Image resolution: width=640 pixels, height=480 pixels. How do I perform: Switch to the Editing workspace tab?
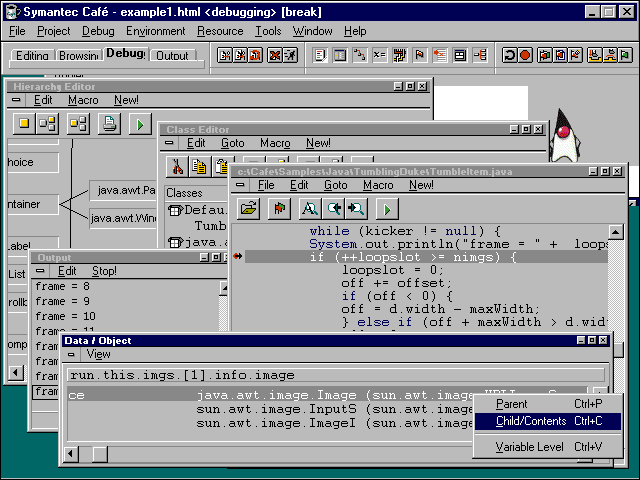(x=32, y=55)
